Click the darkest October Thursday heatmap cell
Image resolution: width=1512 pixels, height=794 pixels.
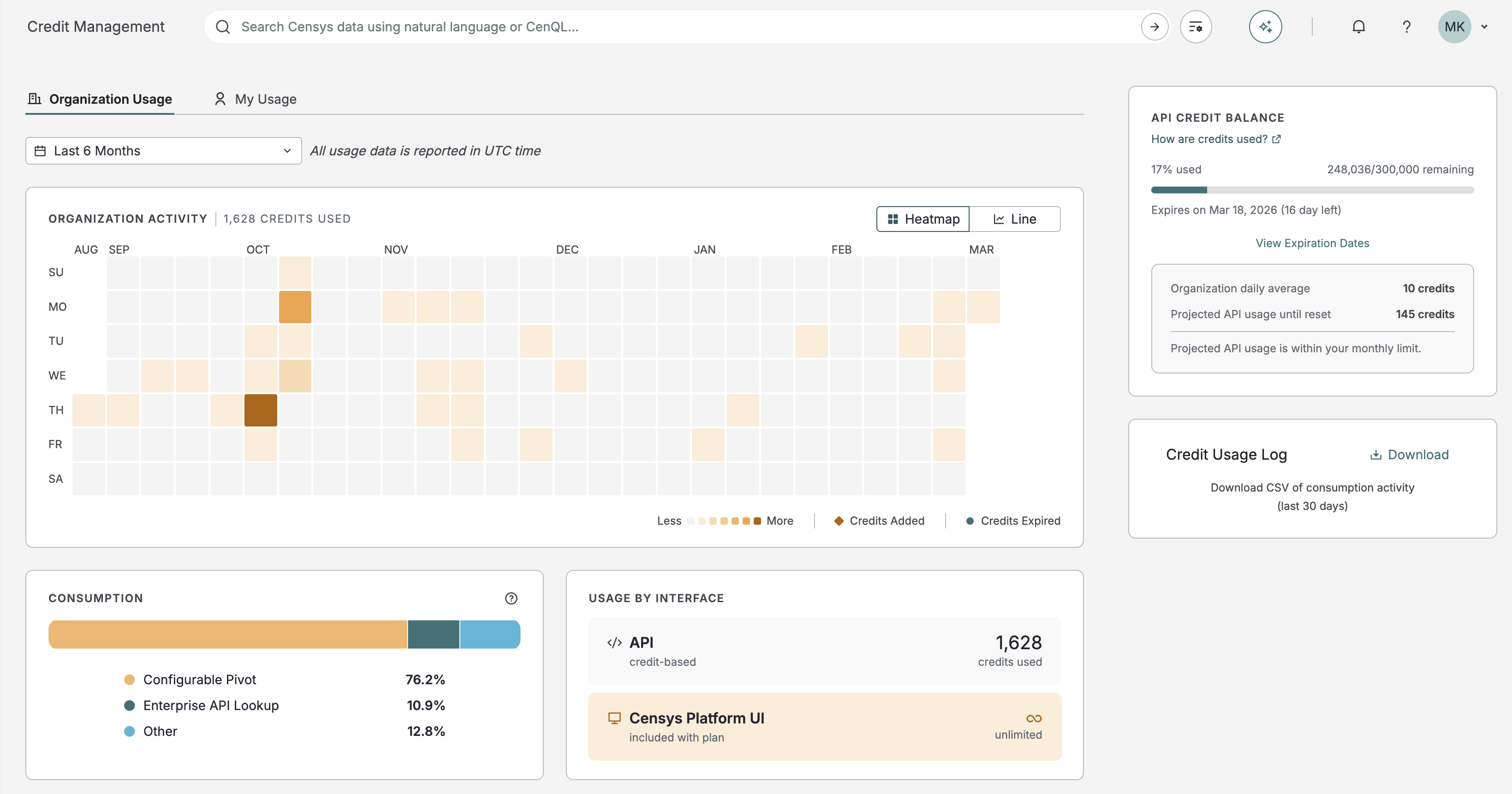pos(261,410)
